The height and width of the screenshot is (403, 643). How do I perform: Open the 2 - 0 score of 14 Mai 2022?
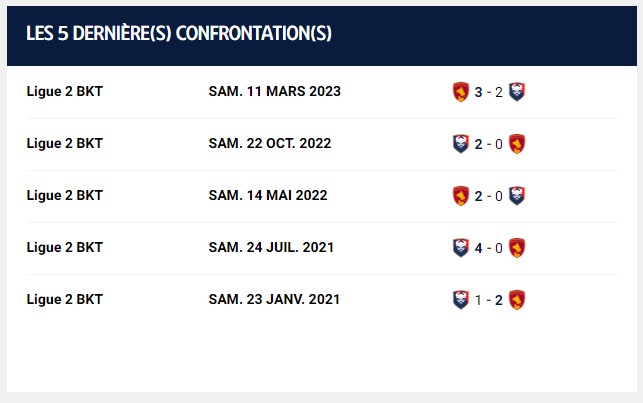click(x=488, y=196)
